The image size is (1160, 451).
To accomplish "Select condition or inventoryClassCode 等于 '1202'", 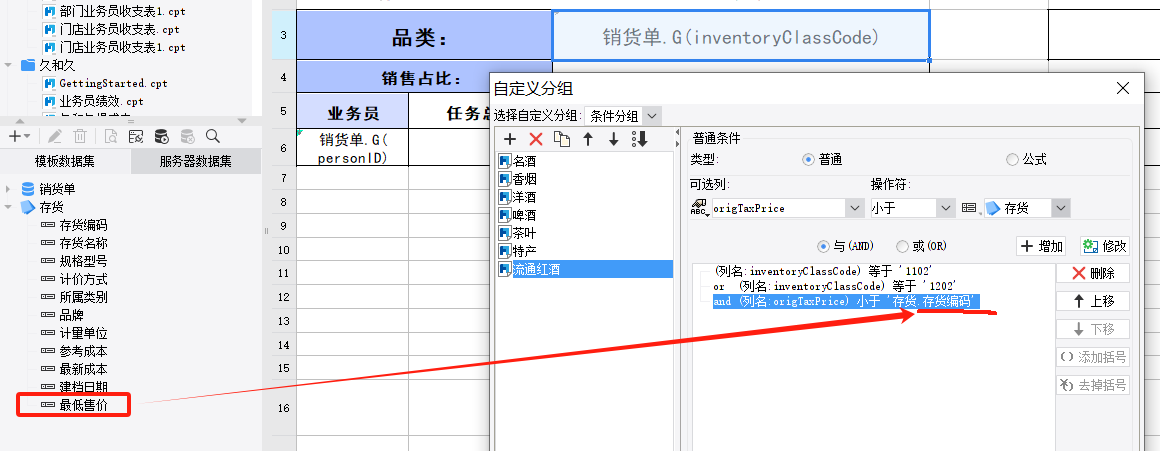I will coord(836,285).
